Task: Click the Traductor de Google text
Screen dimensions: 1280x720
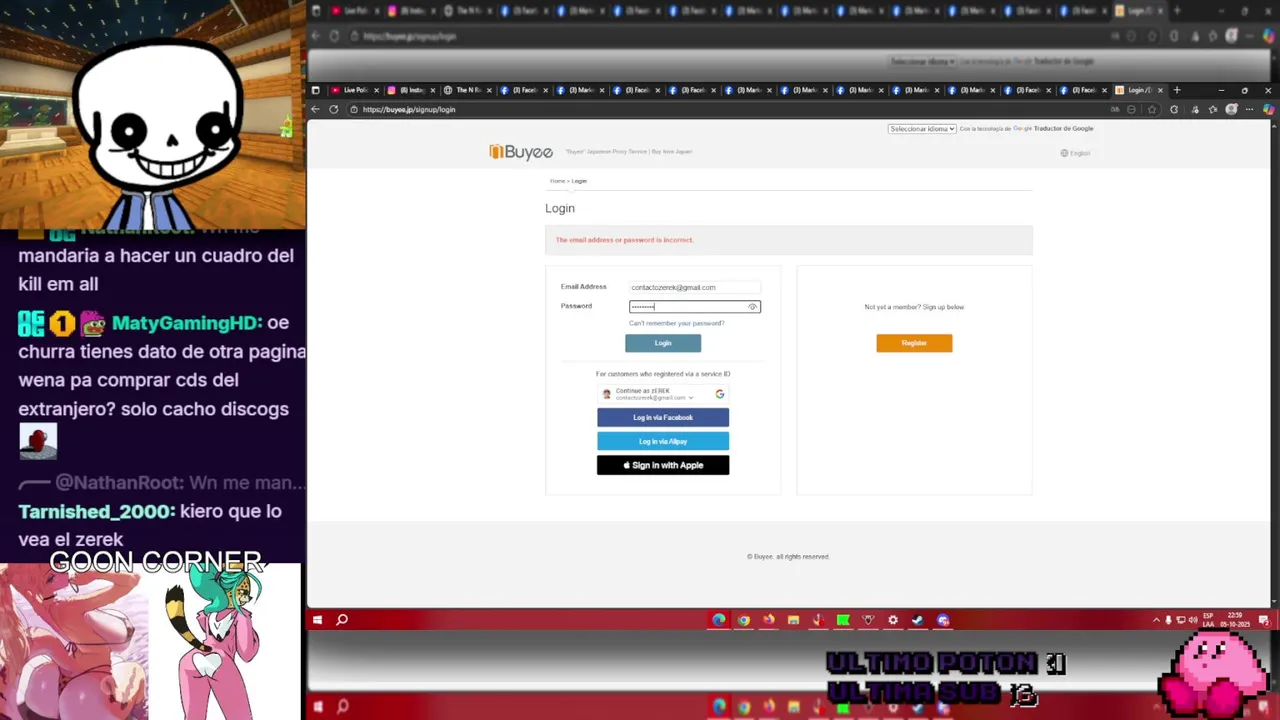Action: (x=1063, y=129)
